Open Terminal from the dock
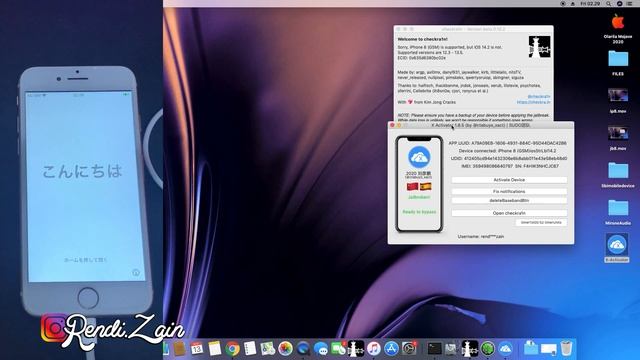Screen dimensions: 640x360 pyautogui.click(x=434, y=349)
